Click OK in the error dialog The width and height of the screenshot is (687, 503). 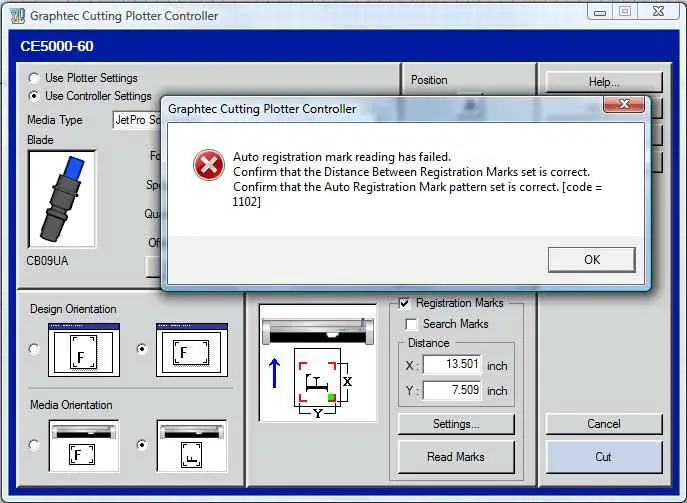(591, 259)
